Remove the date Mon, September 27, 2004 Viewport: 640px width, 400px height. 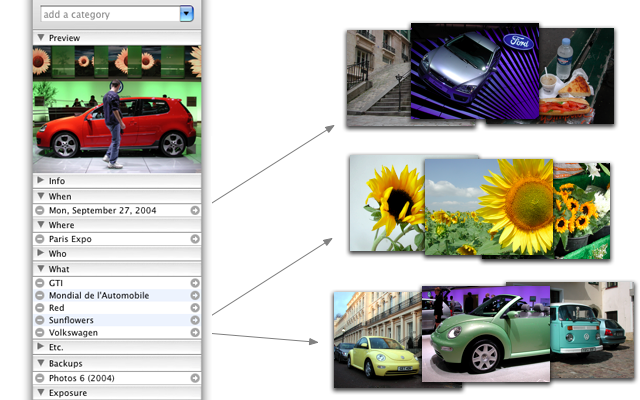[40, 211]
